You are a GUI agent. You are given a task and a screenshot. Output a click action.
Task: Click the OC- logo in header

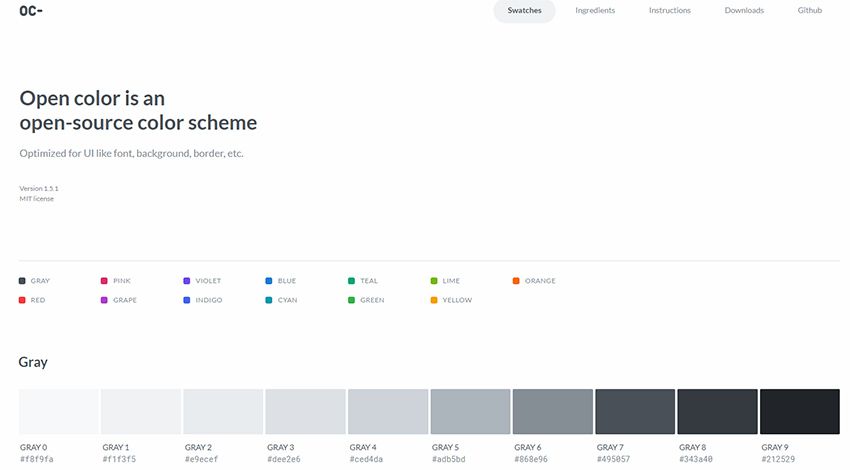(30, 11)
